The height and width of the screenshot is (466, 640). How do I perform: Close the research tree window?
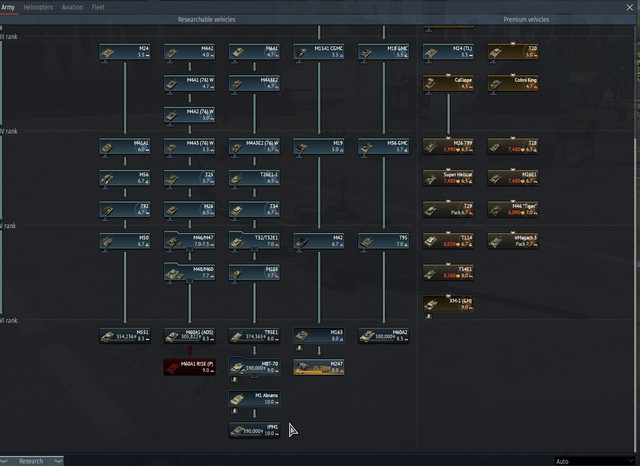click(629, 7)
